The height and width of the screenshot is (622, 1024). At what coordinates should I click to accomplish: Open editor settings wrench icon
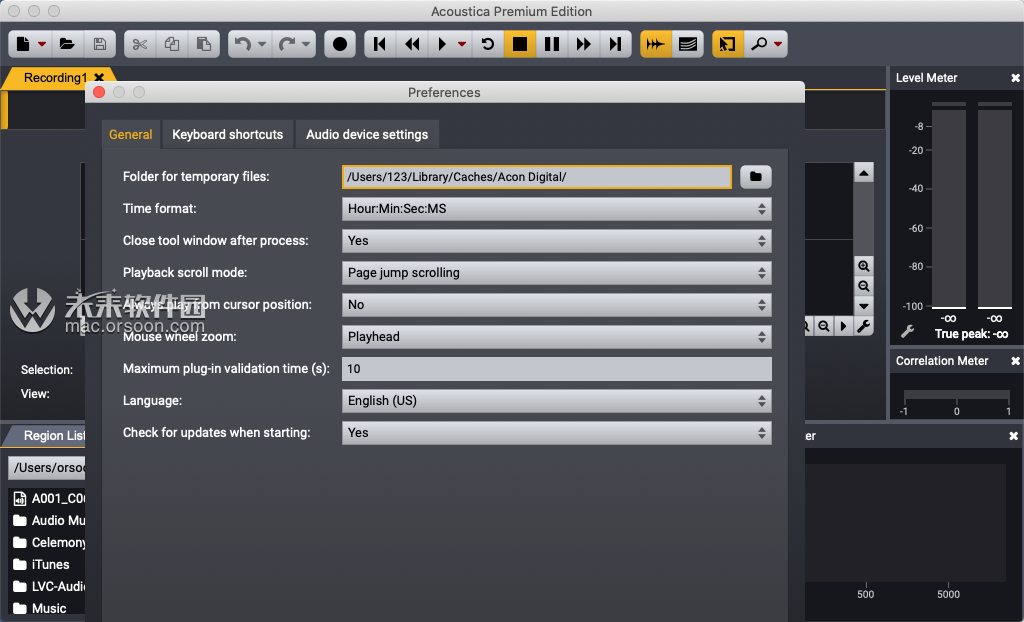coord(863,325)
